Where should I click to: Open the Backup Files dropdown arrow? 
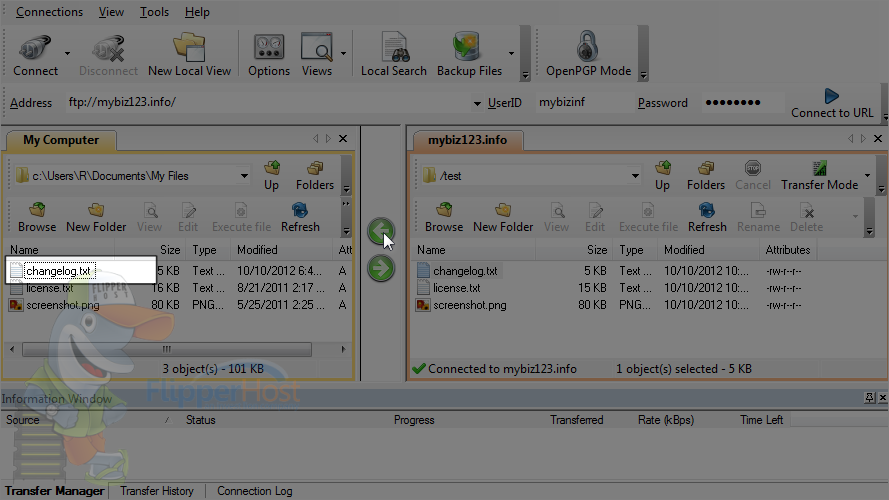pos(511,53)
